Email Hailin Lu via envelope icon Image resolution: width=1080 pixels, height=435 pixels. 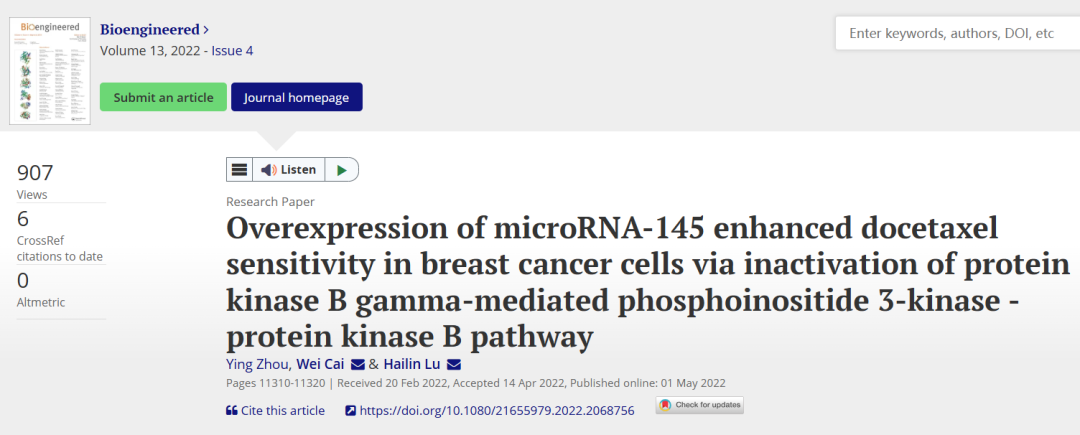click(x=453, y=364)
